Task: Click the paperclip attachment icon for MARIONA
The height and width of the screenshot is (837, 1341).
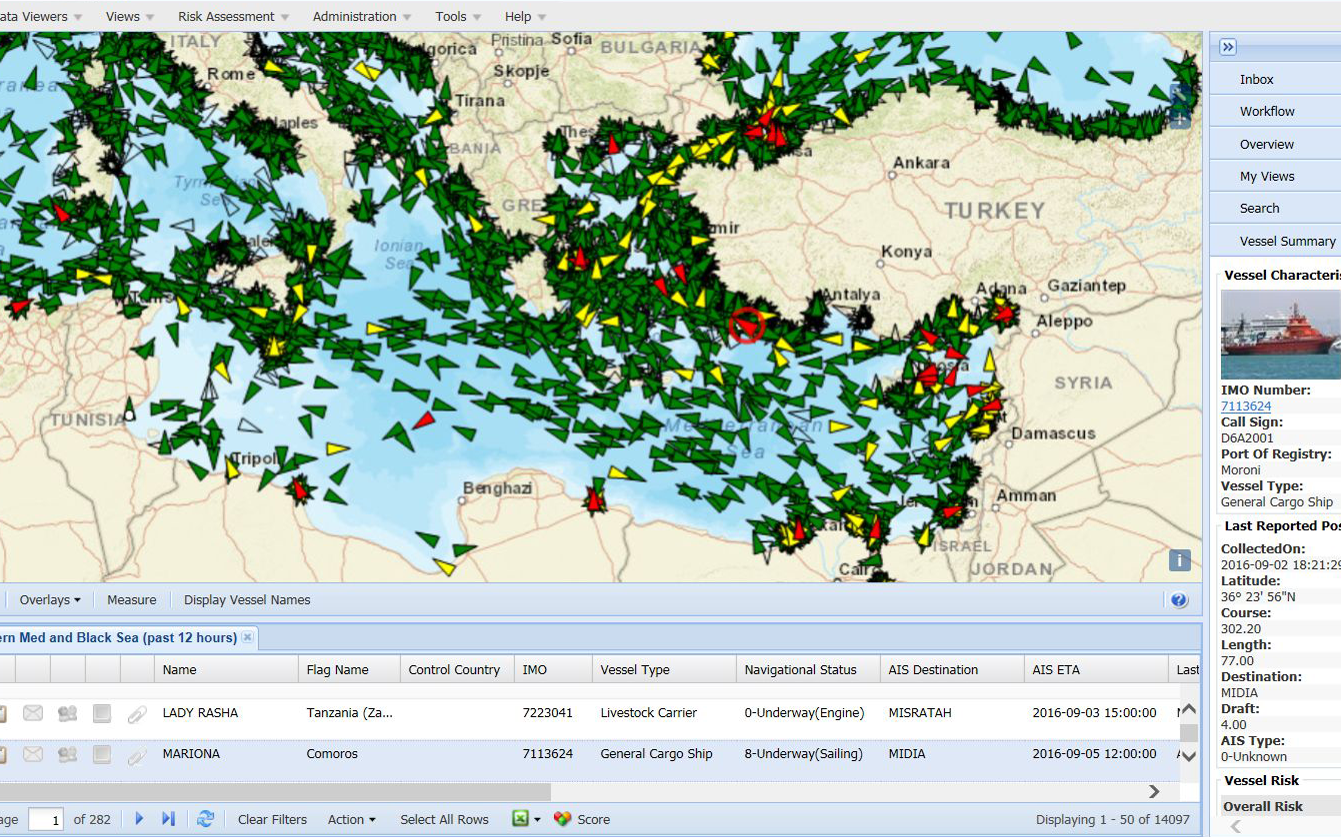Action: (137, 755)
